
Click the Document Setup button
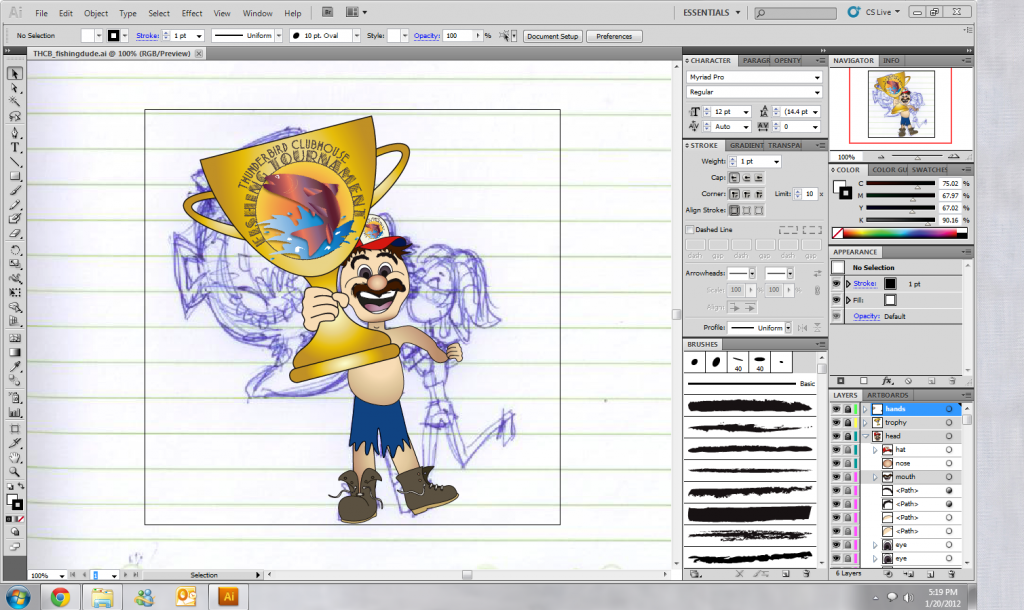pos(552,37)
